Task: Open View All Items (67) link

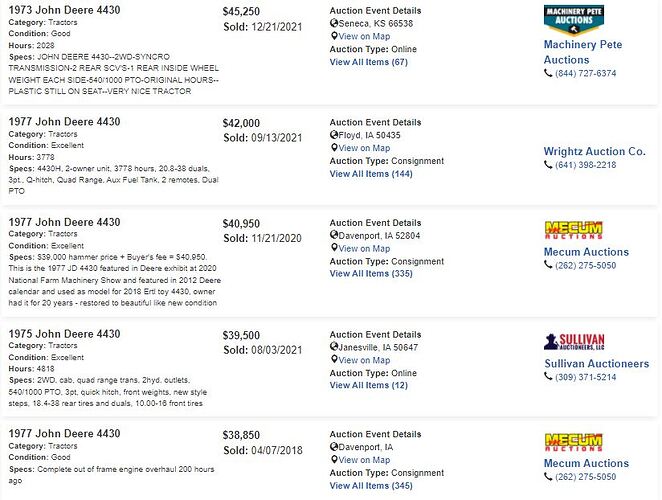Action: tap(369, 62)
